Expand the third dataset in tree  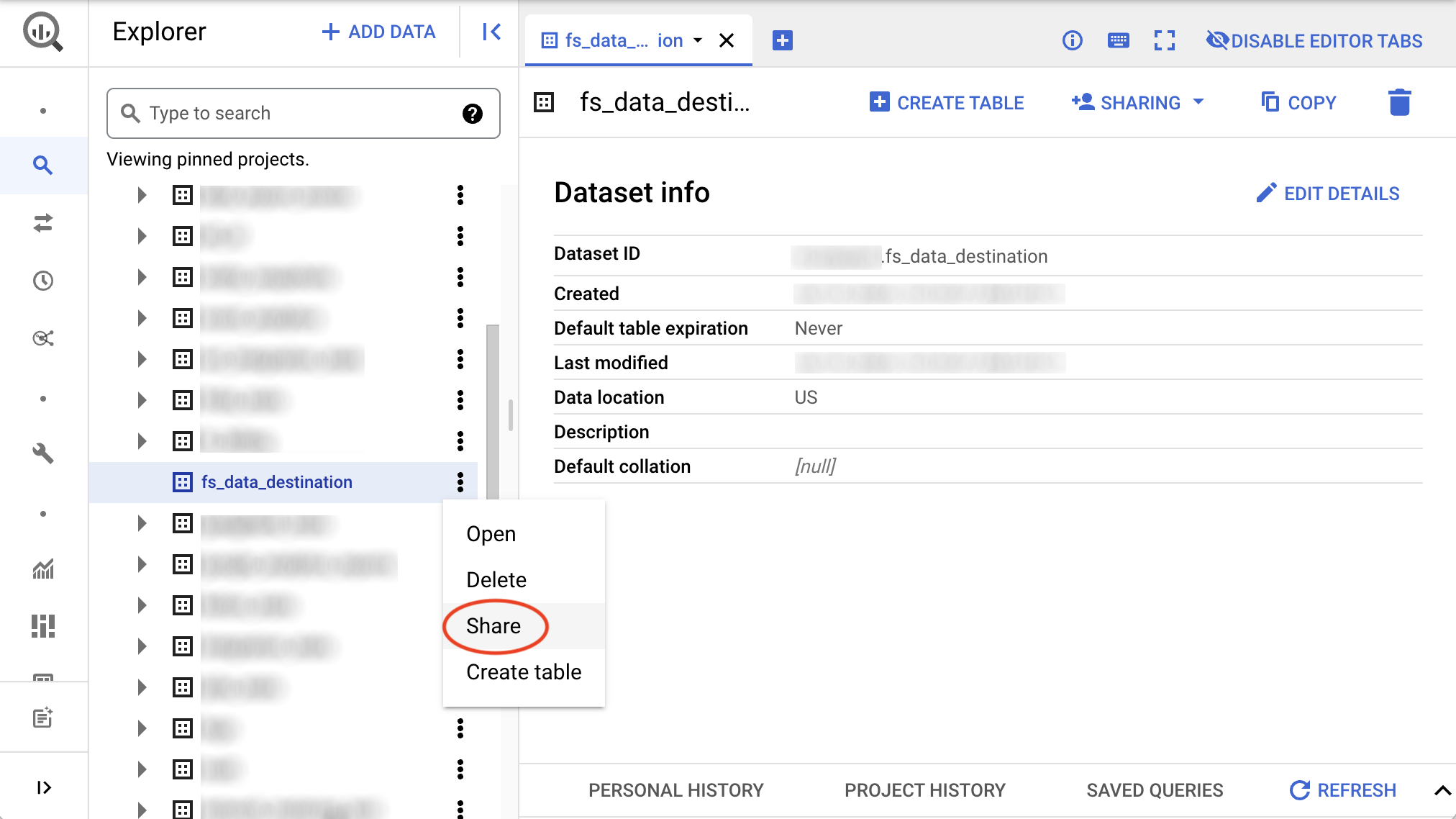pyautogui.click(x=142, y=277)
